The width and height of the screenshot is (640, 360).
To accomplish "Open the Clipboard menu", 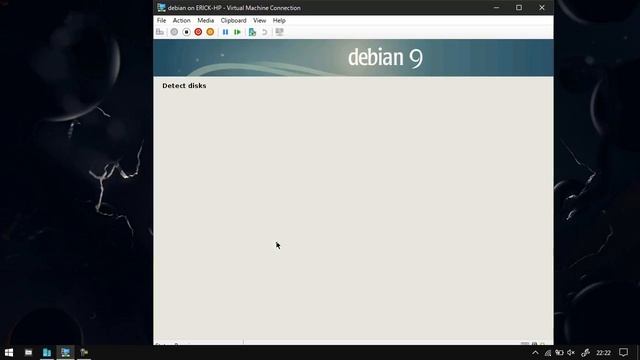I will (x=233, y=20).
